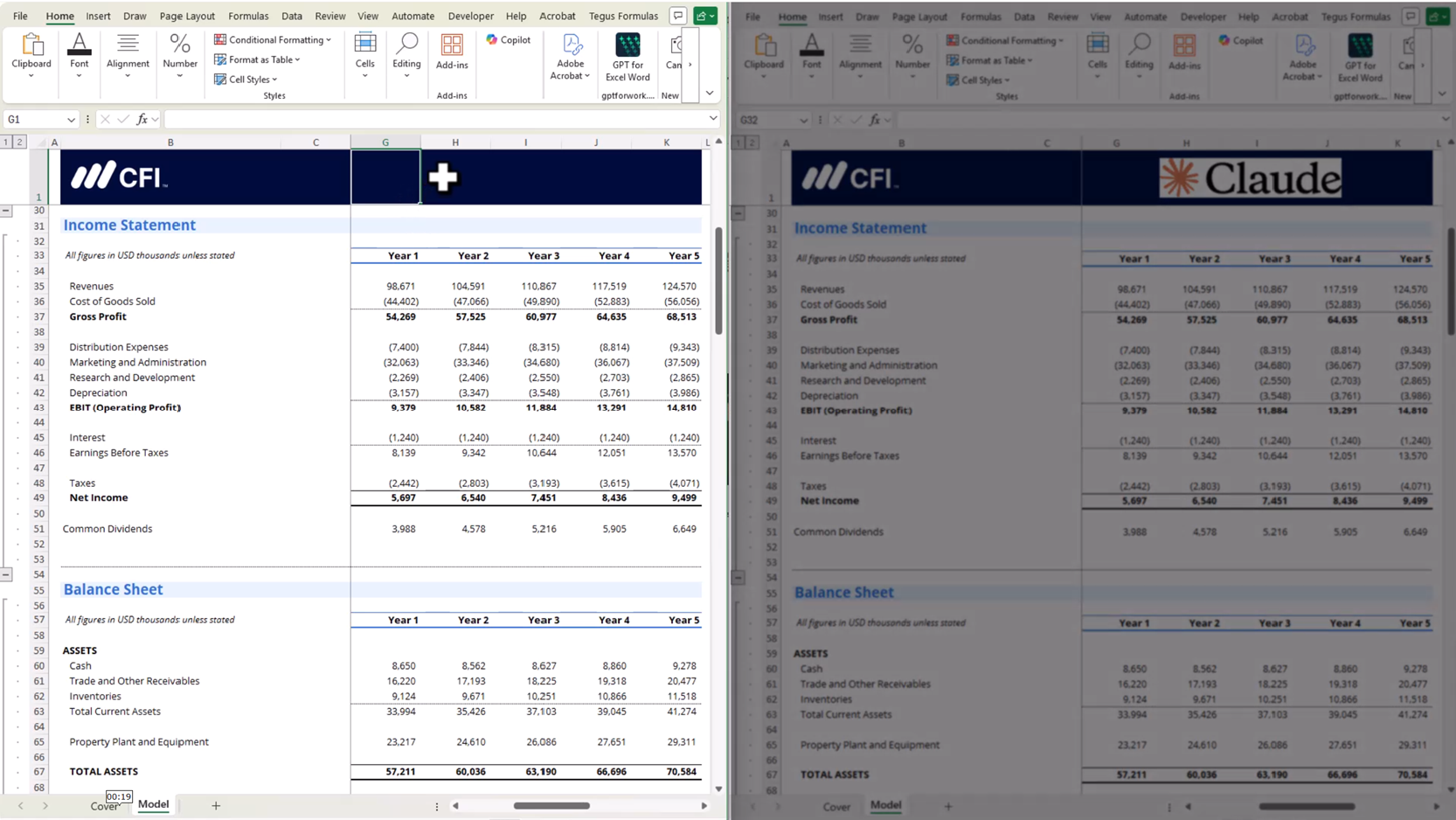Click the fx Insert Function icon in left window
The image size is (1456, 820).
click(x=142, y=119)
